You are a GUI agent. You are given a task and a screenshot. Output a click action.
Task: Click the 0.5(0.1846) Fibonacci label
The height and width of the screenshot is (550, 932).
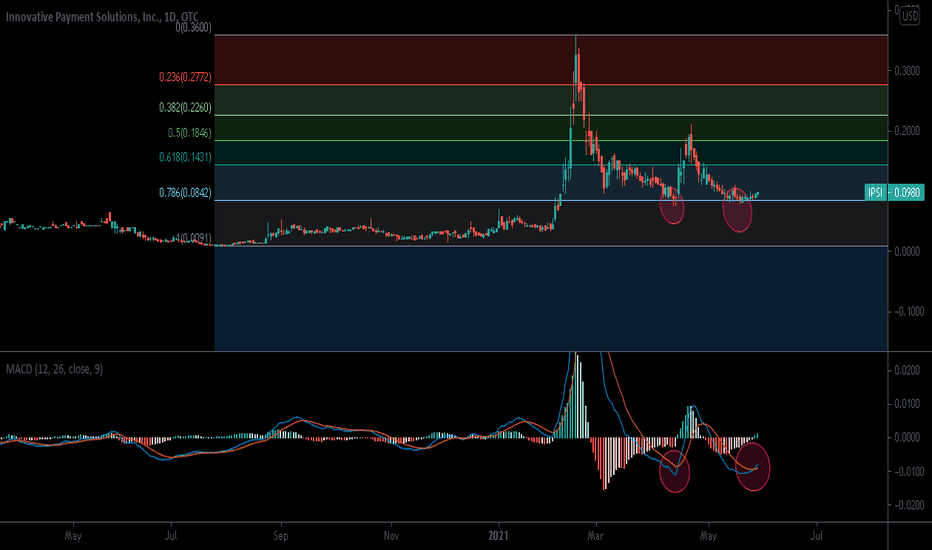(x=189, y=133)
